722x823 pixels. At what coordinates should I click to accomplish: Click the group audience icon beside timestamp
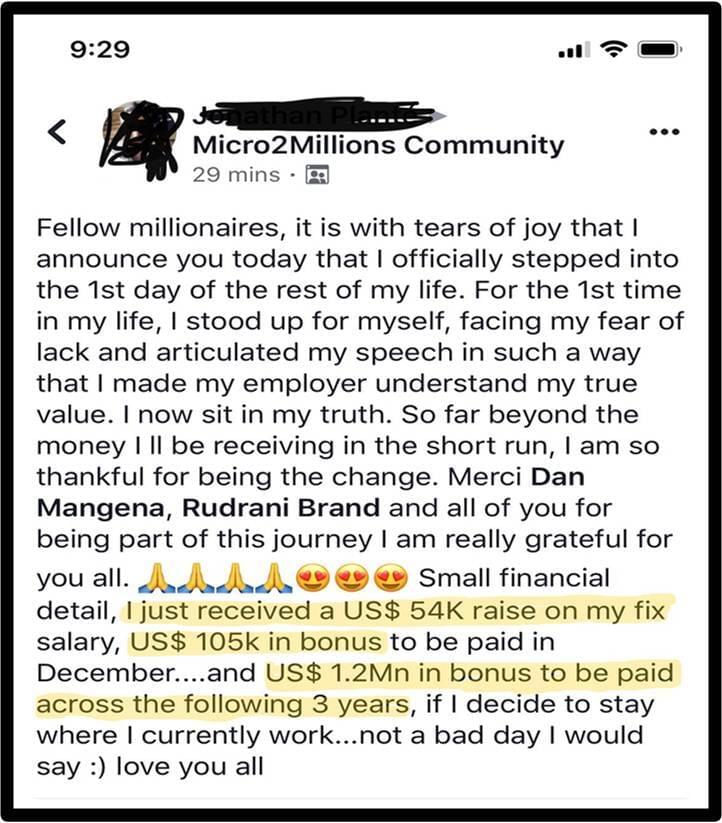(317, 175)
